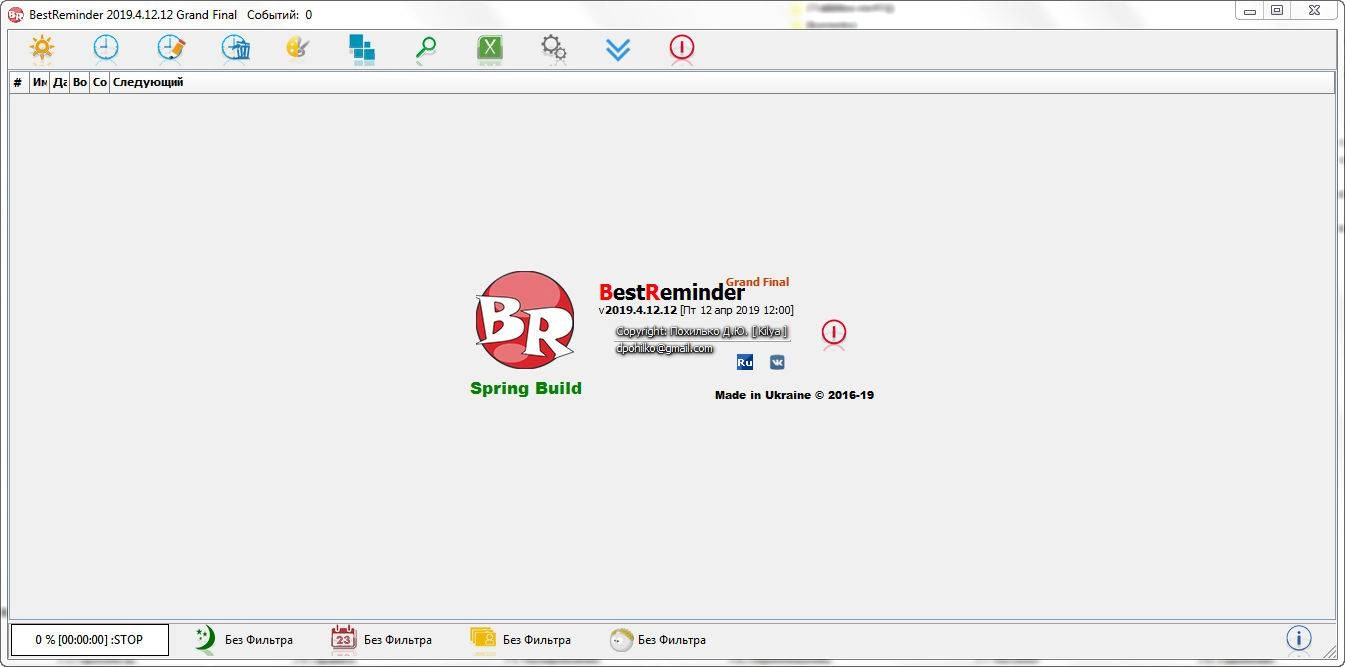The image size is (1345, 667).
Task: Click the 'Spring Build' green label
Action: (x=526, y=388)
